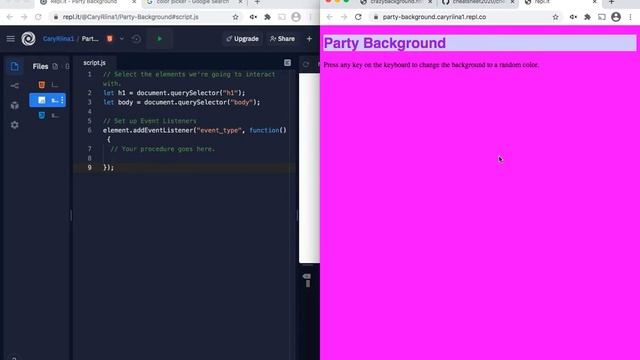The width and height of the screenshot is (640, 360).
Task: Go back in right browser window
Action: pyautogui.click(x=330, y=17)
